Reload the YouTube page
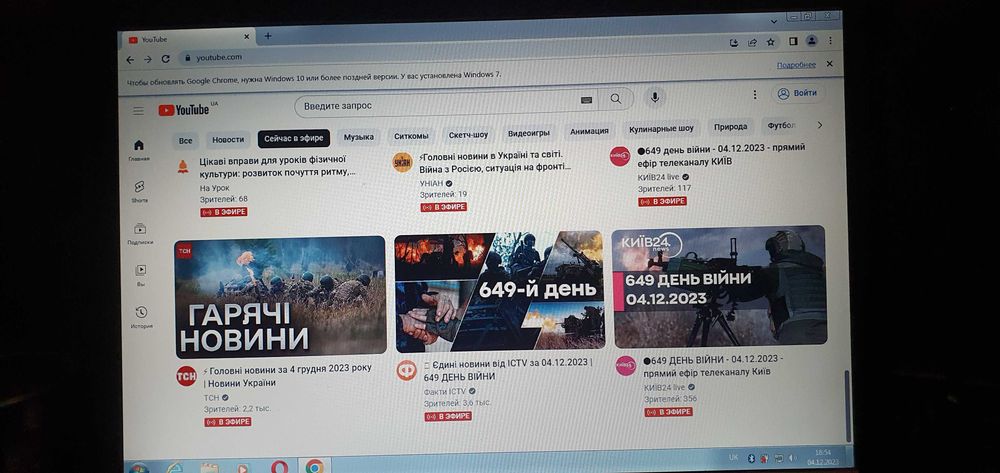1000x473 pixels. click(x=166, y=59)
